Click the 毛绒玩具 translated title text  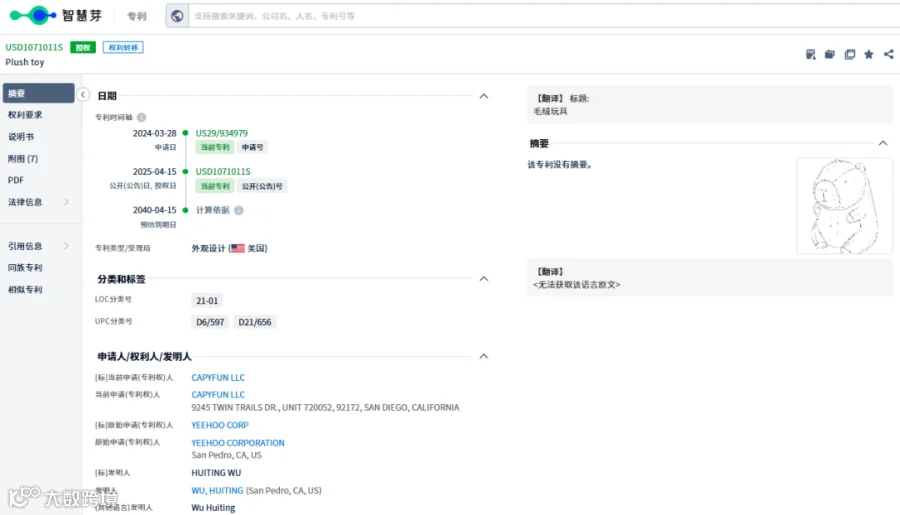pos(550,111)
